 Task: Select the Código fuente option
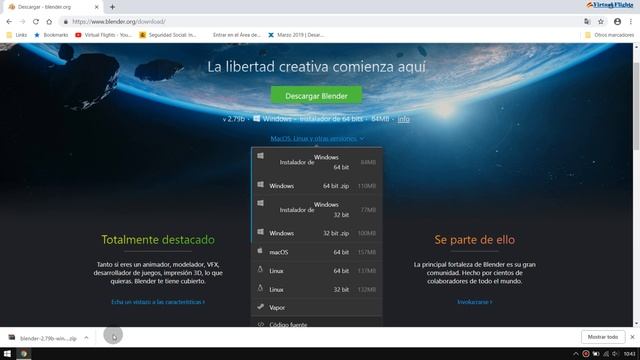pos(317,322)
